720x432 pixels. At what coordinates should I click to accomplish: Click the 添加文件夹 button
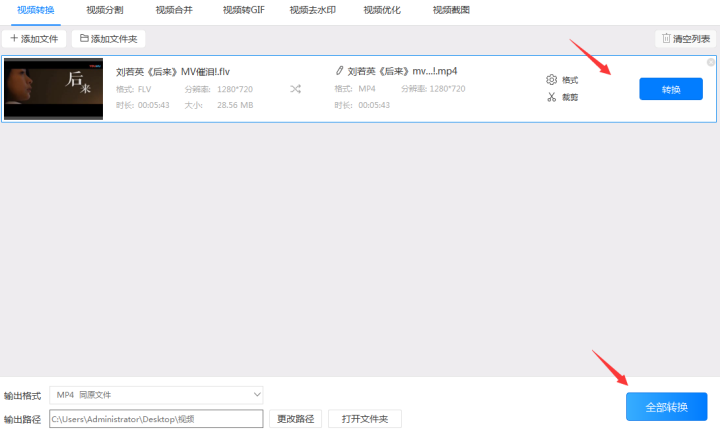[108, 39]
